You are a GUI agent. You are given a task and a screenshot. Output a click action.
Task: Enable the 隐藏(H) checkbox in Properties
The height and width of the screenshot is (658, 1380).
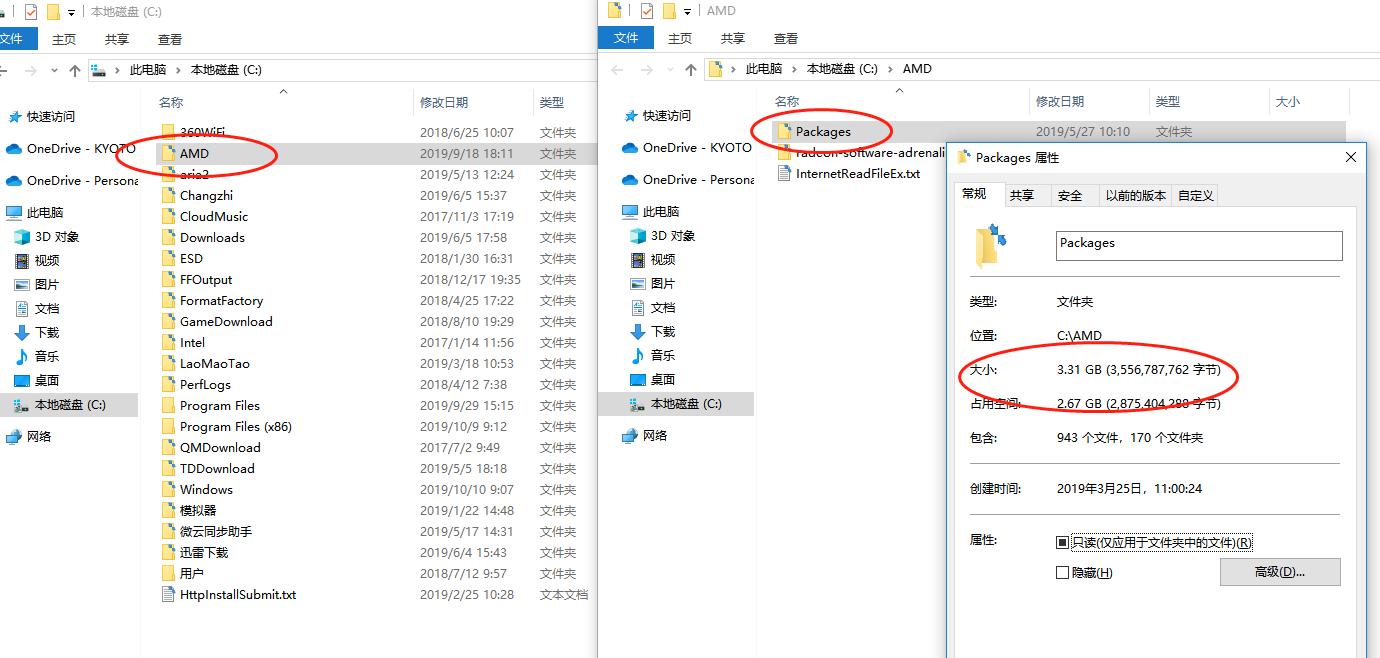pyautogui.click(x=1063, y=572)
